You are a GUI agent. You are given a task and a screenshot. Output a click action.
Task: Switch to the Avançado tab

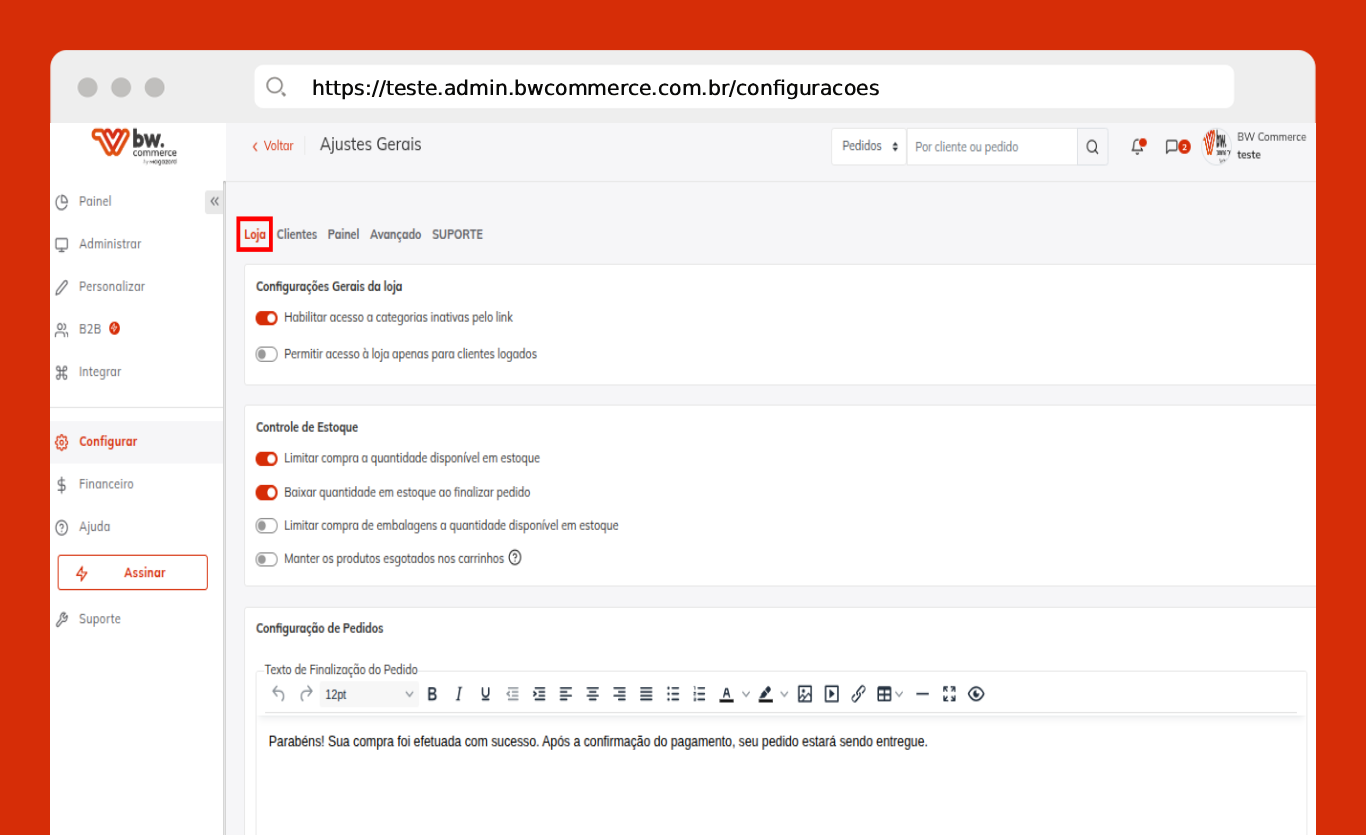pyautogui.click(x=395, y=234)
